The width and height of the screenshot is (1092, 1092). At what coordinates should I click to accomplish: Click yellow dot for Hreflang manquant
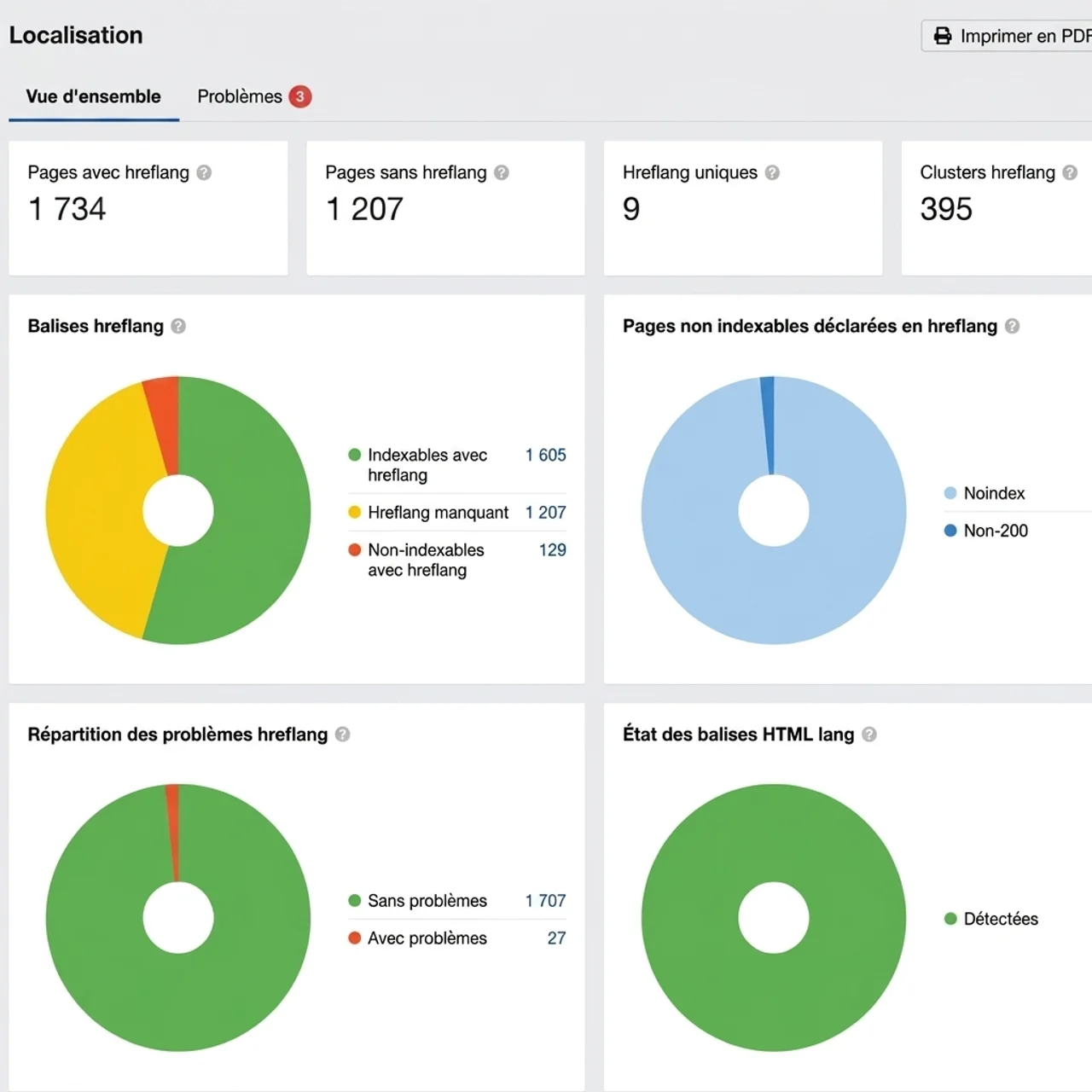pos(355,512)
